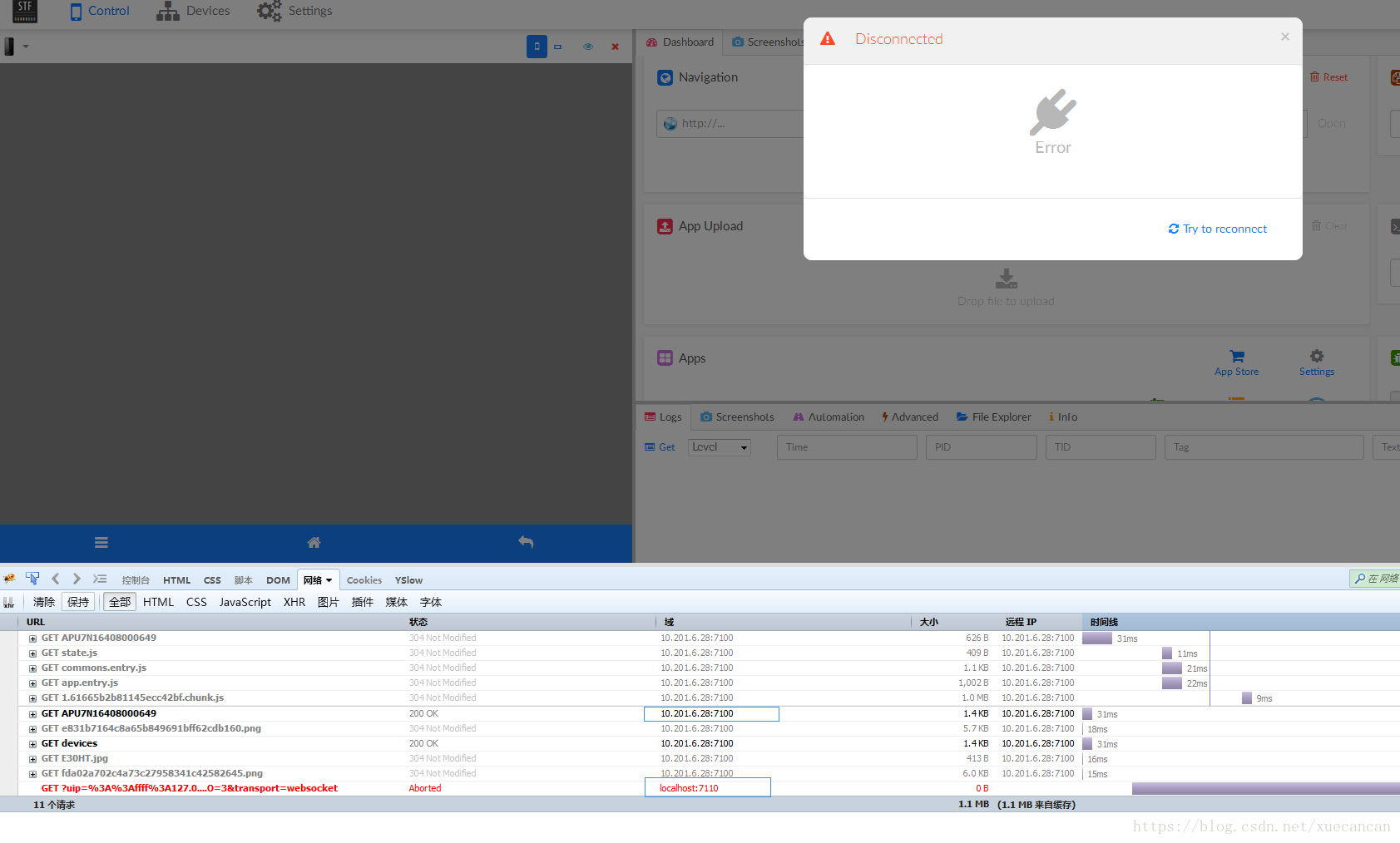Switch to the Advanced tab
The width and height of the screenshot is (1400, 843).
point(910,417)
